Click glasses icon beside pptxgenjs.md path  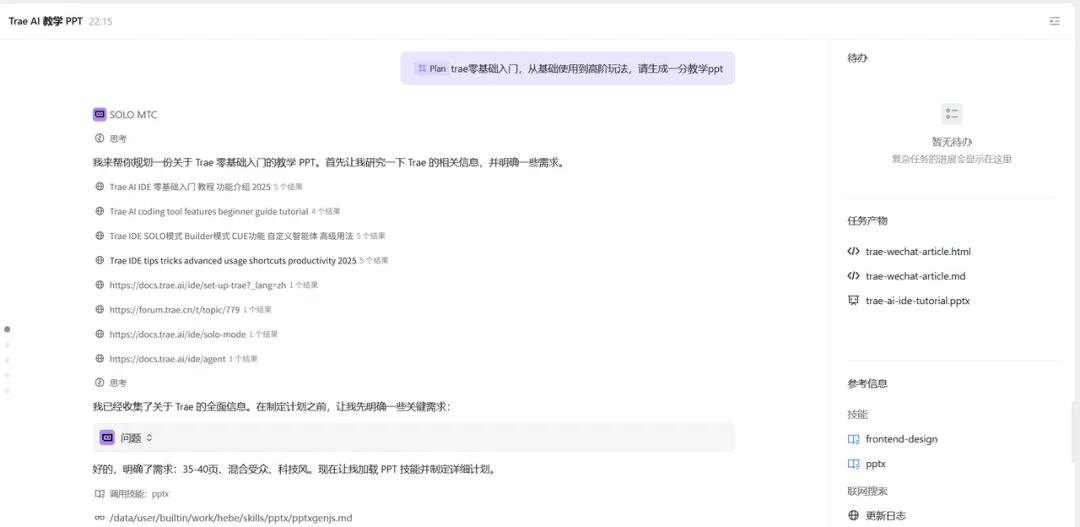click(99, 517)
